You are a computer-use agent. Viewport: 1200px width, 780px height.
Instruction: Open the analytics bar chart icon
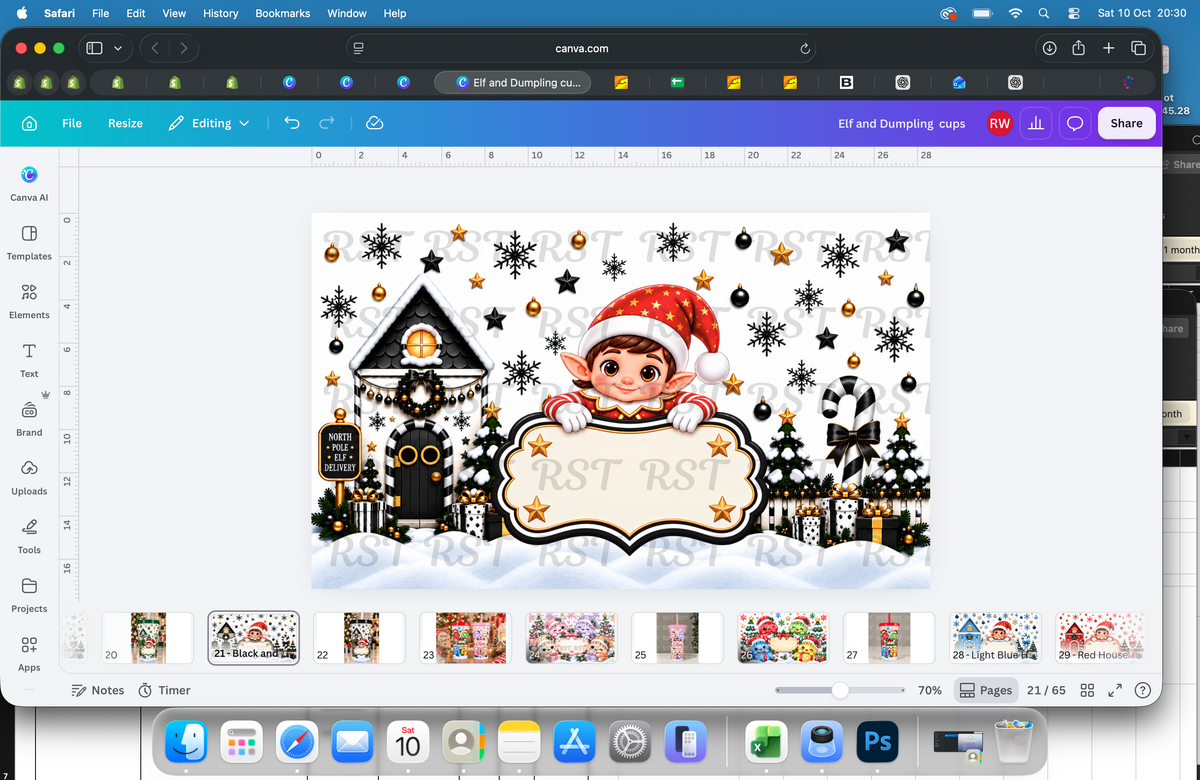point(1036,123)
